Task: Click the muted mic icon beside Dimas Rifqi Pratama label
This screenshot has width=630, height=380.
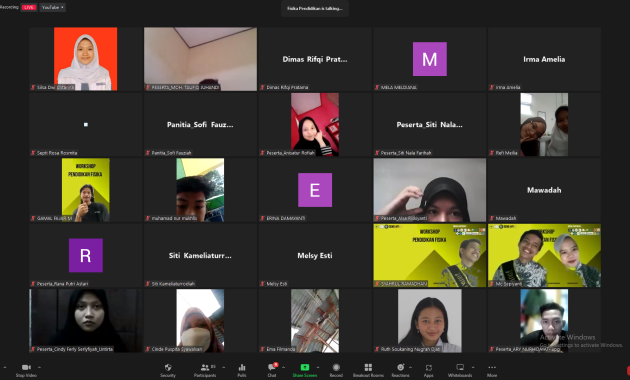Action: [x=262, y=87]
